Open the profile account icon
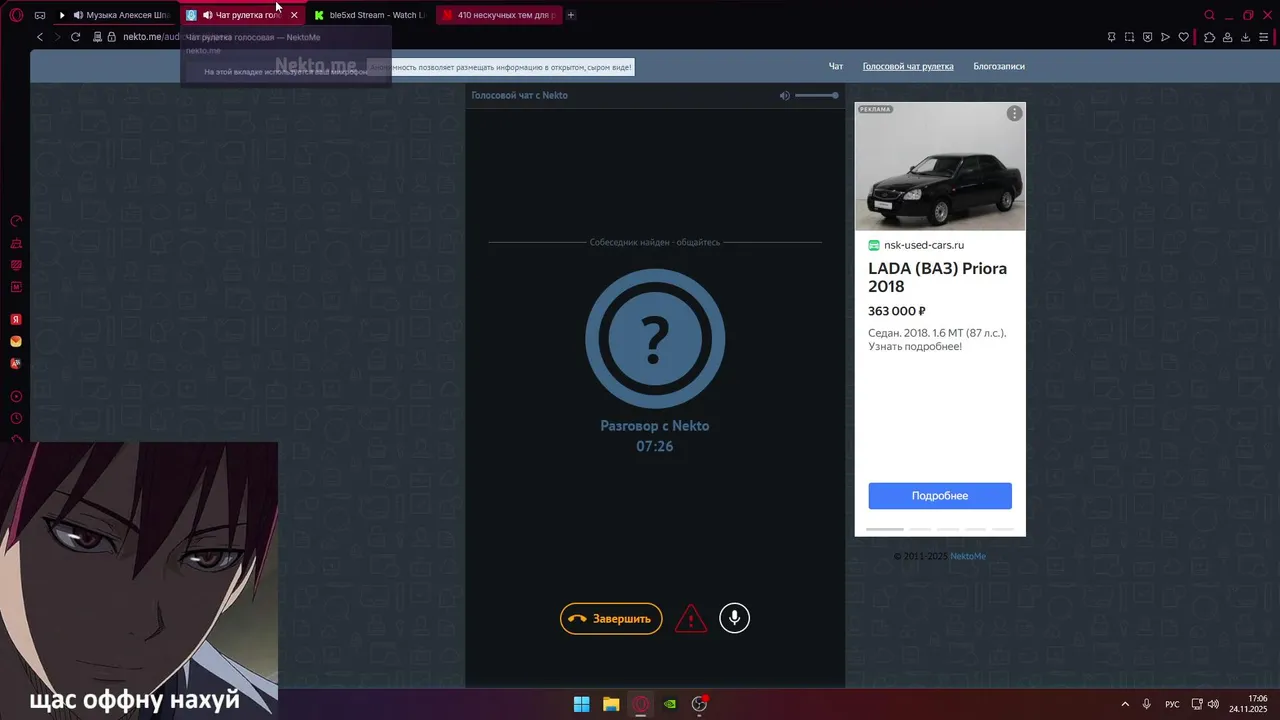The width and height of the screenshot is (1280, 720). (x=1228, y=37)
